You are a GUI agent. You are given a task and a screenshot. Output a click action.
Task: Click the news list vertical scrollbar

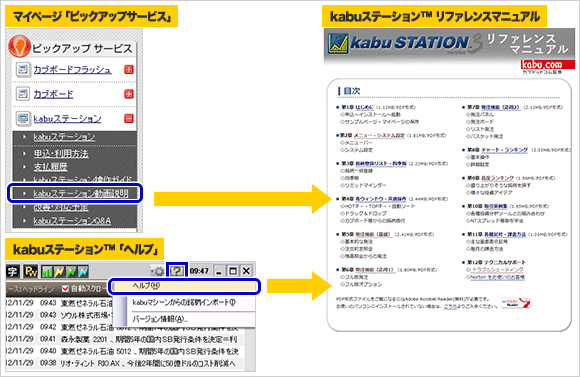(250, 348)
